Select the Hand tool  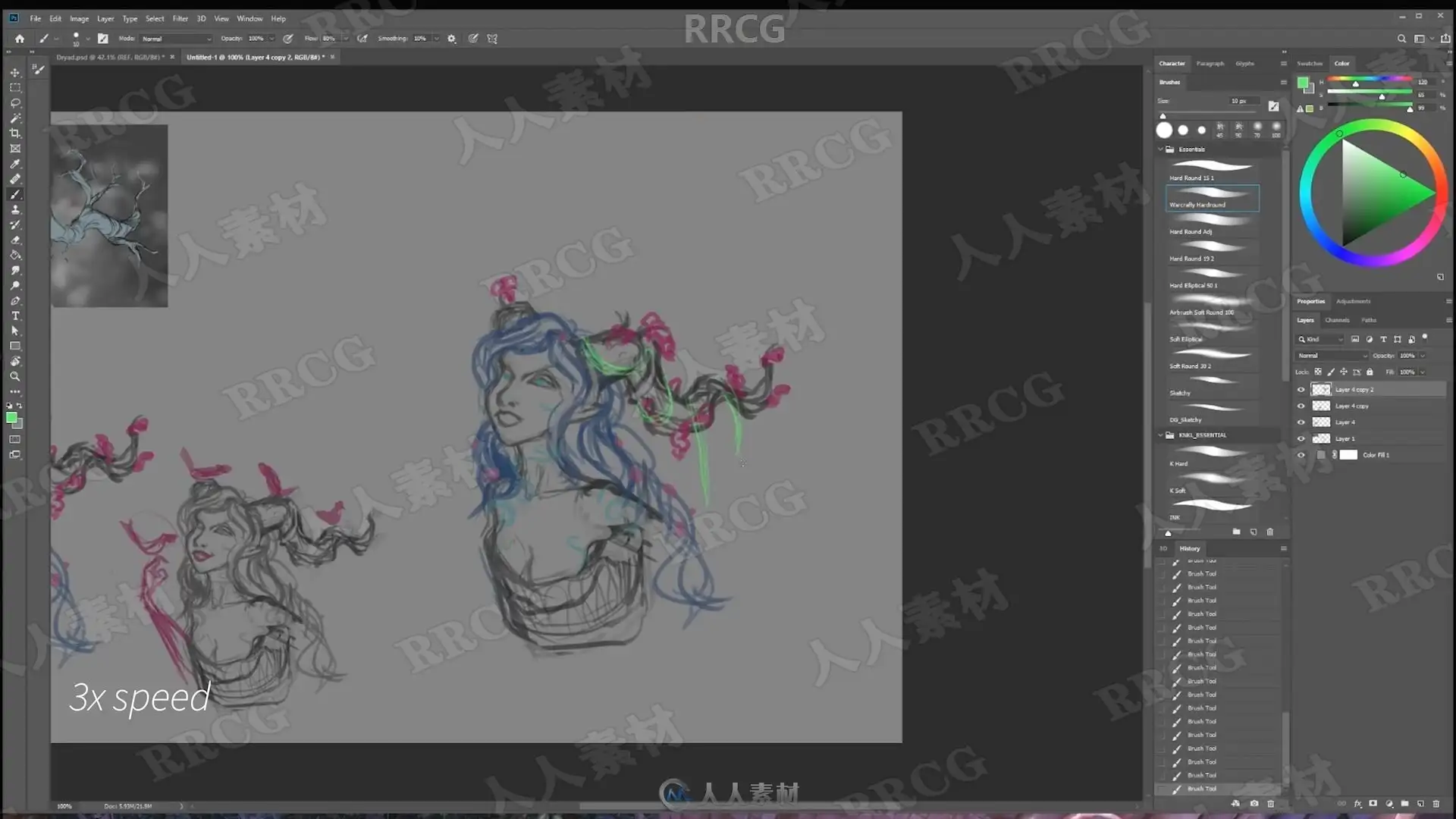15,361
